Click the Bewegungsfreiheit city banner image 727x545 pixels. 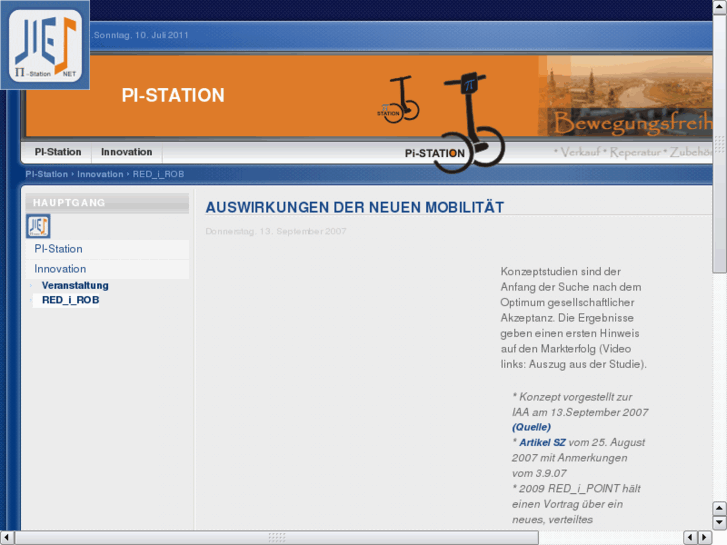(x=628, y=96)
